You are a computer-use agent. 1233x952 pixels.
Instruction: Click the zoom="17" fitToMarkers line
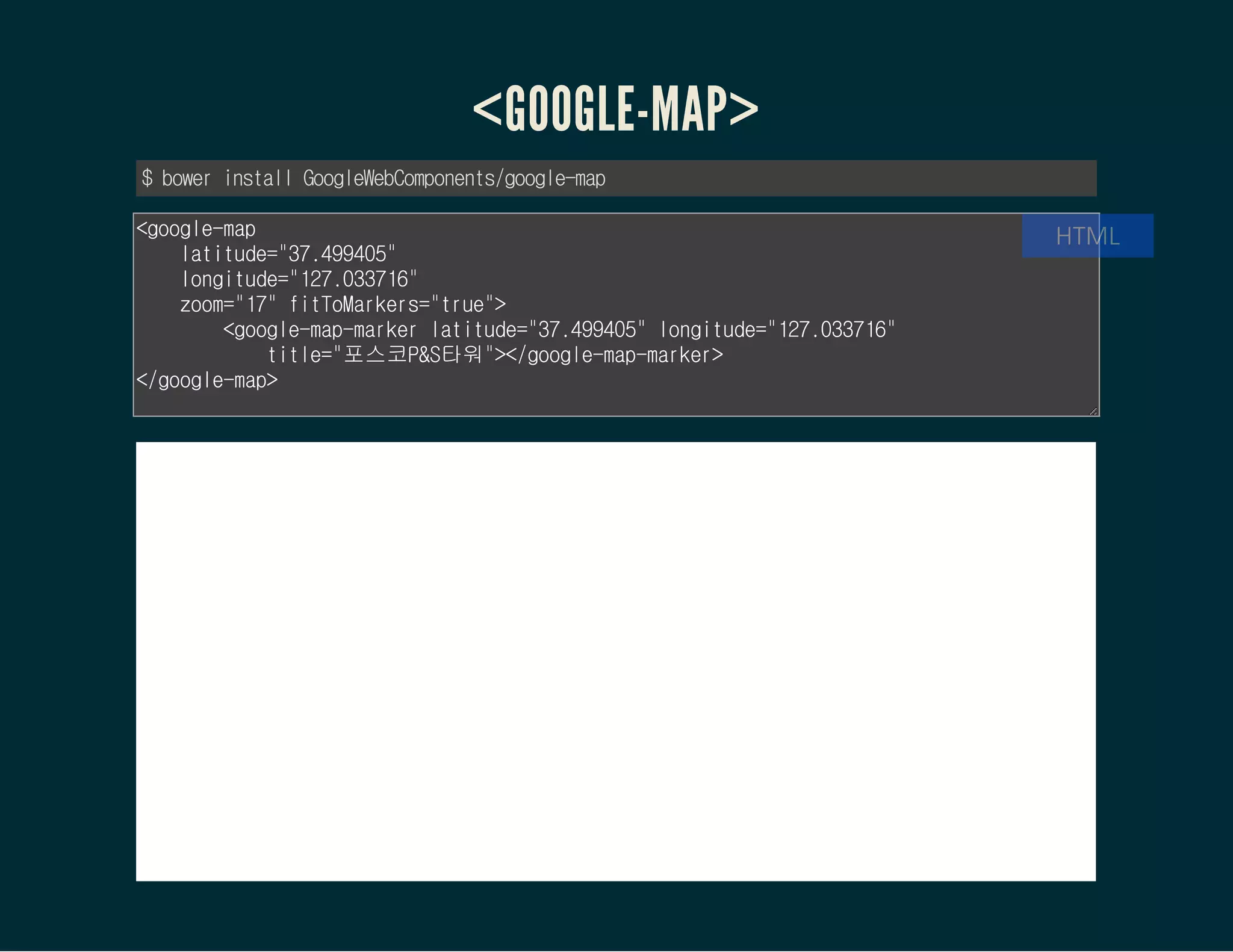(x=343, y=304)
